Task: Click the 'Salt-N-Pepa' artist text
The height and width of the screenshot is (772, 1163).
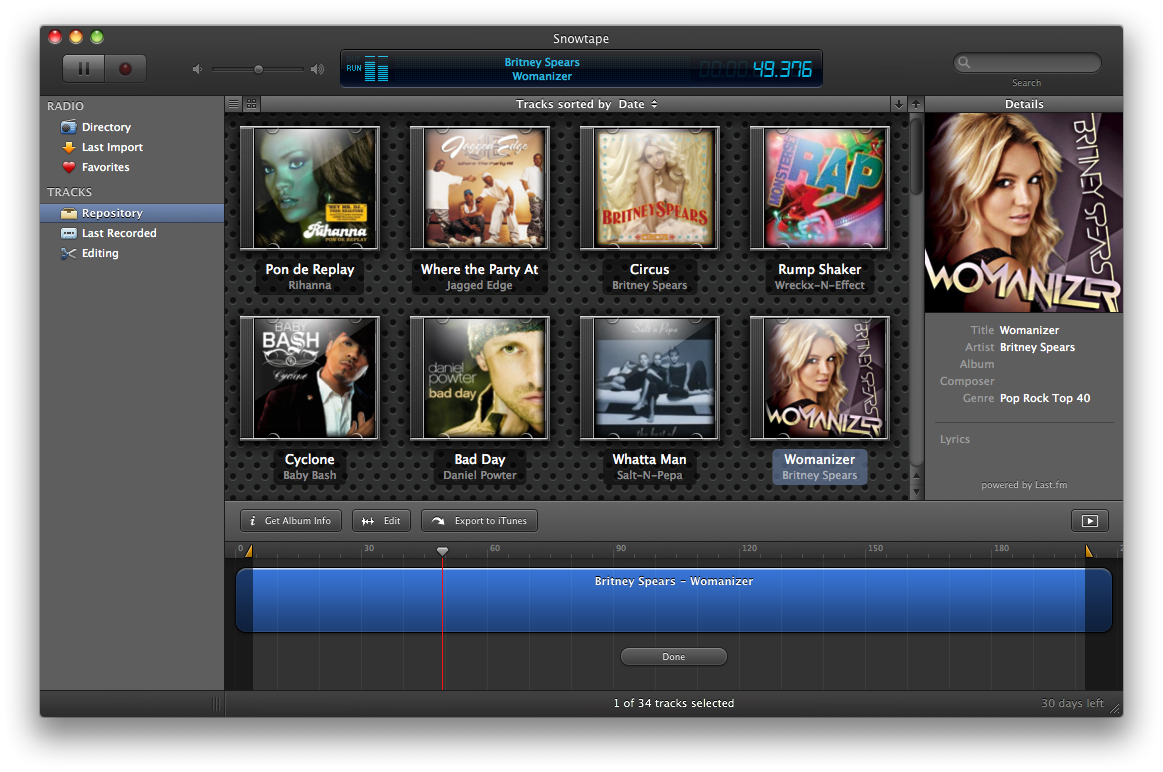Action: tap(650, 475)
